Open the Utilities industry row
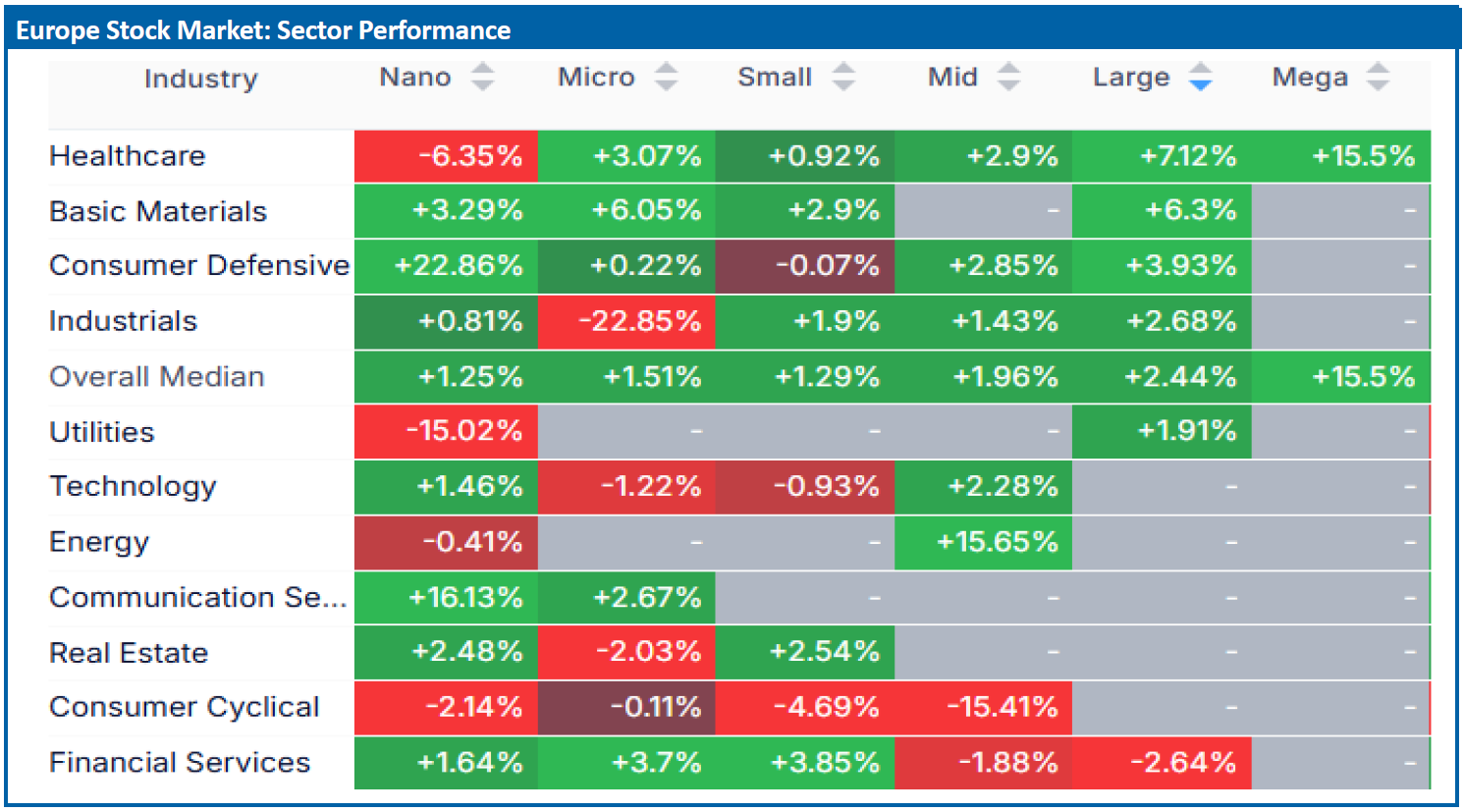This screenshot has height=812, width=1464. pyautogui.click(x=102, y=432)
